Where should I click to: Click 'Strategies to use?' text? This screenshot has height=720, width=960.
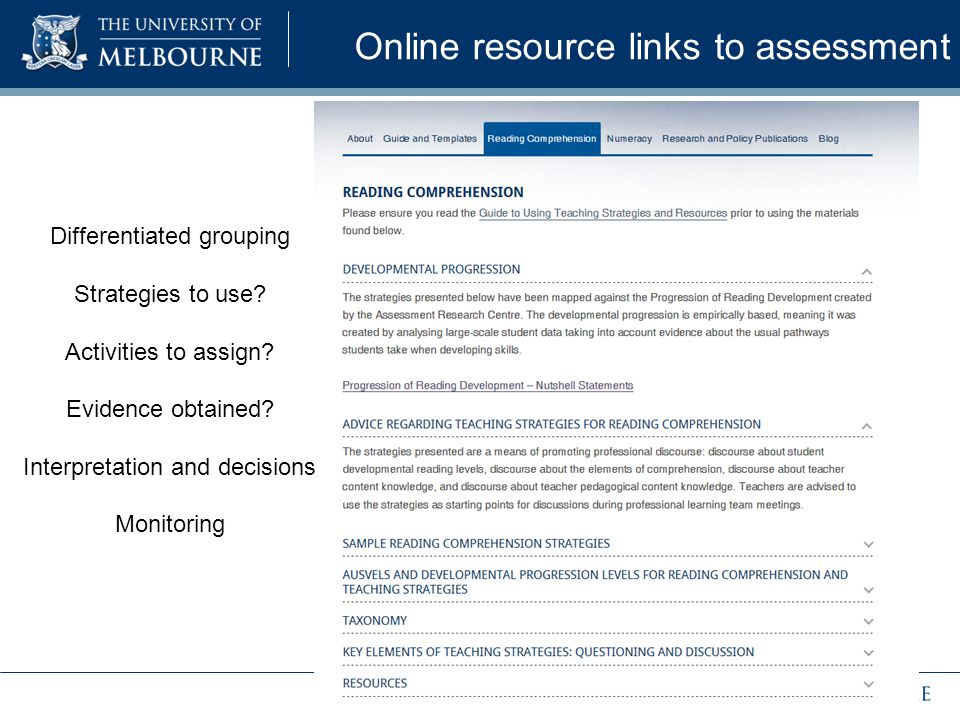(170, 294)
